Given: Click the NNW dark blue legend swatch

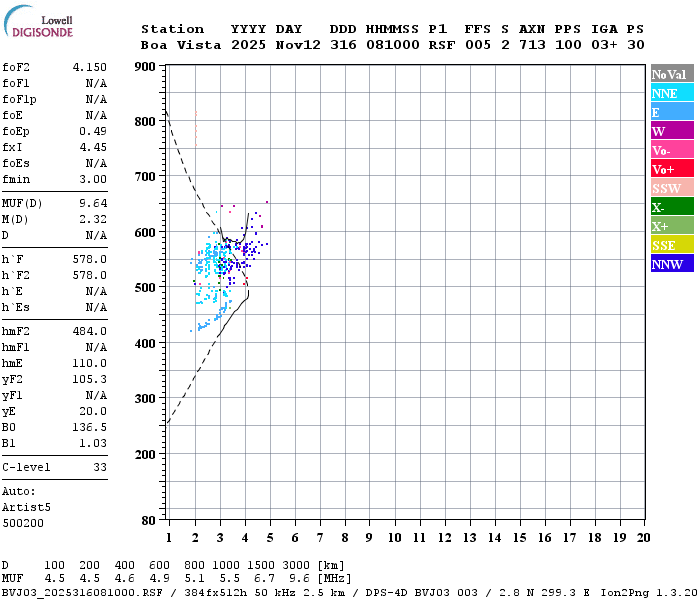Looking at the screenshot, I should pos(672,264).
